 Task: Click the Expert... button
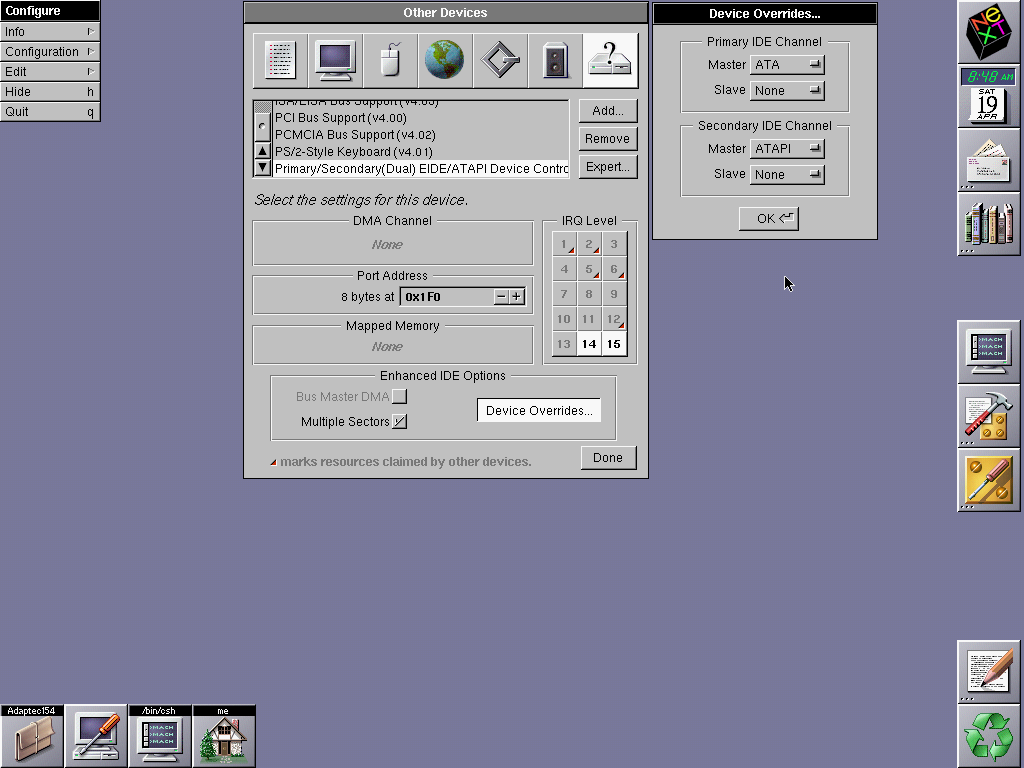(x=607, y=167)
